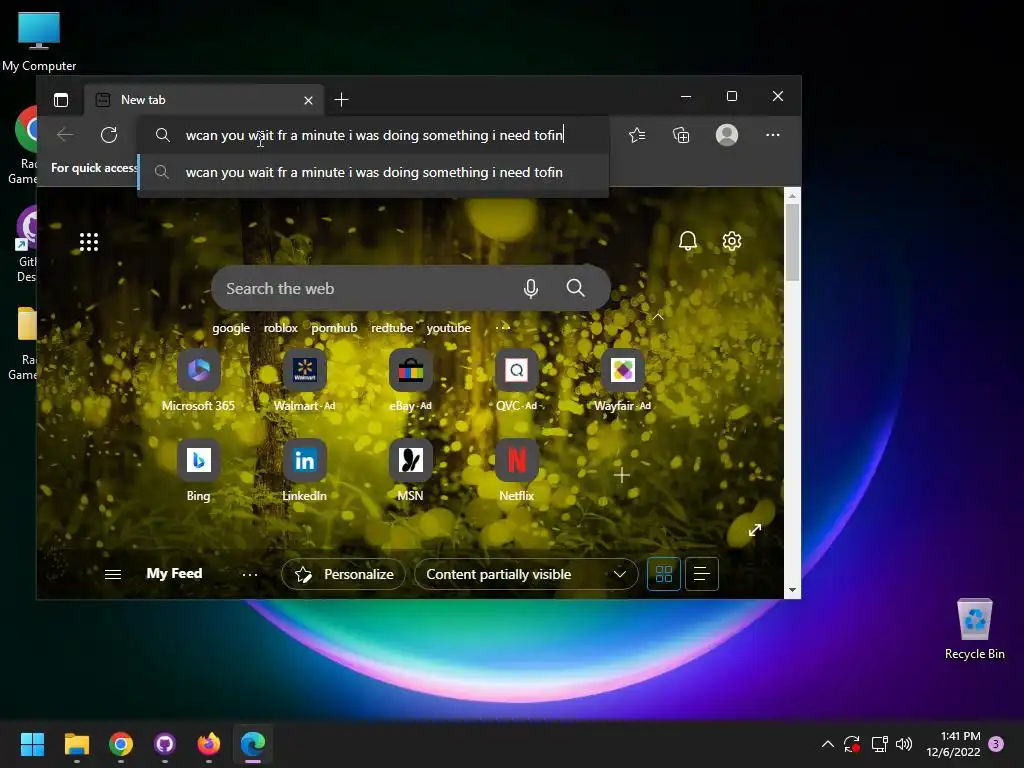Click the Search the web box

pos(410,288)
